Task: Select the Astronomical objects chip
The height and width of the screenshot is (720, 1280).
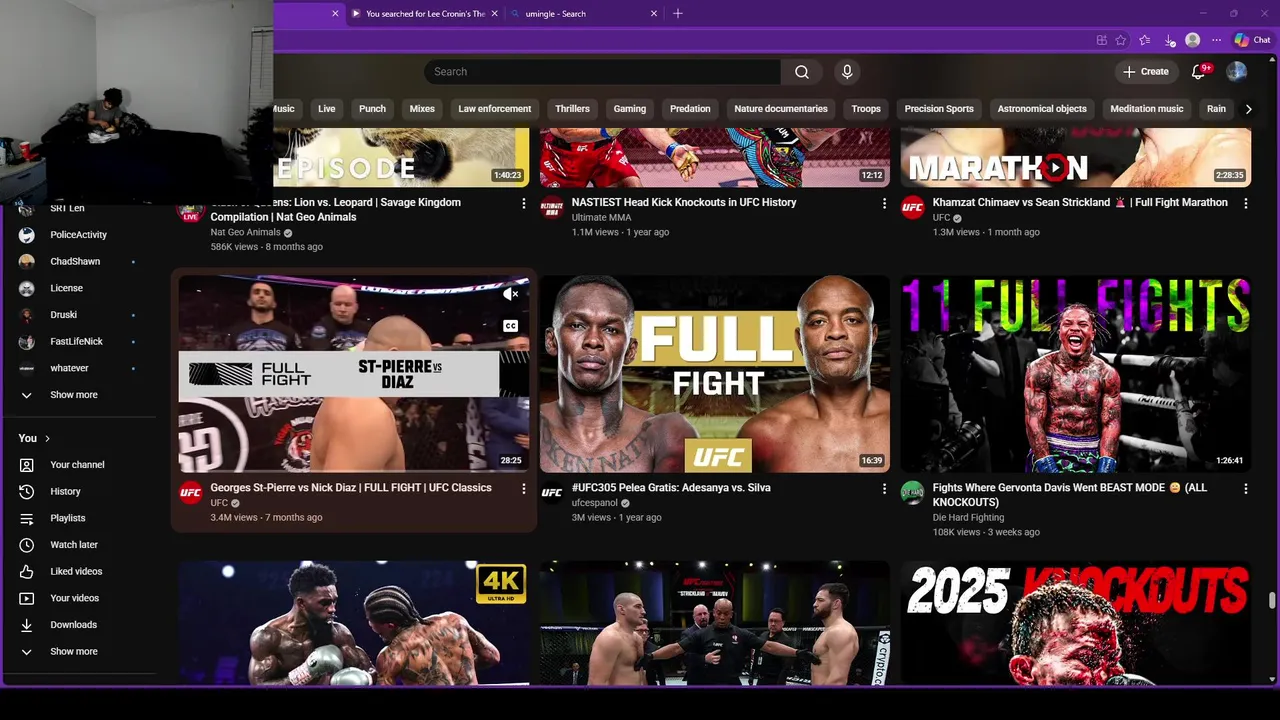Action: [1042, 109]
